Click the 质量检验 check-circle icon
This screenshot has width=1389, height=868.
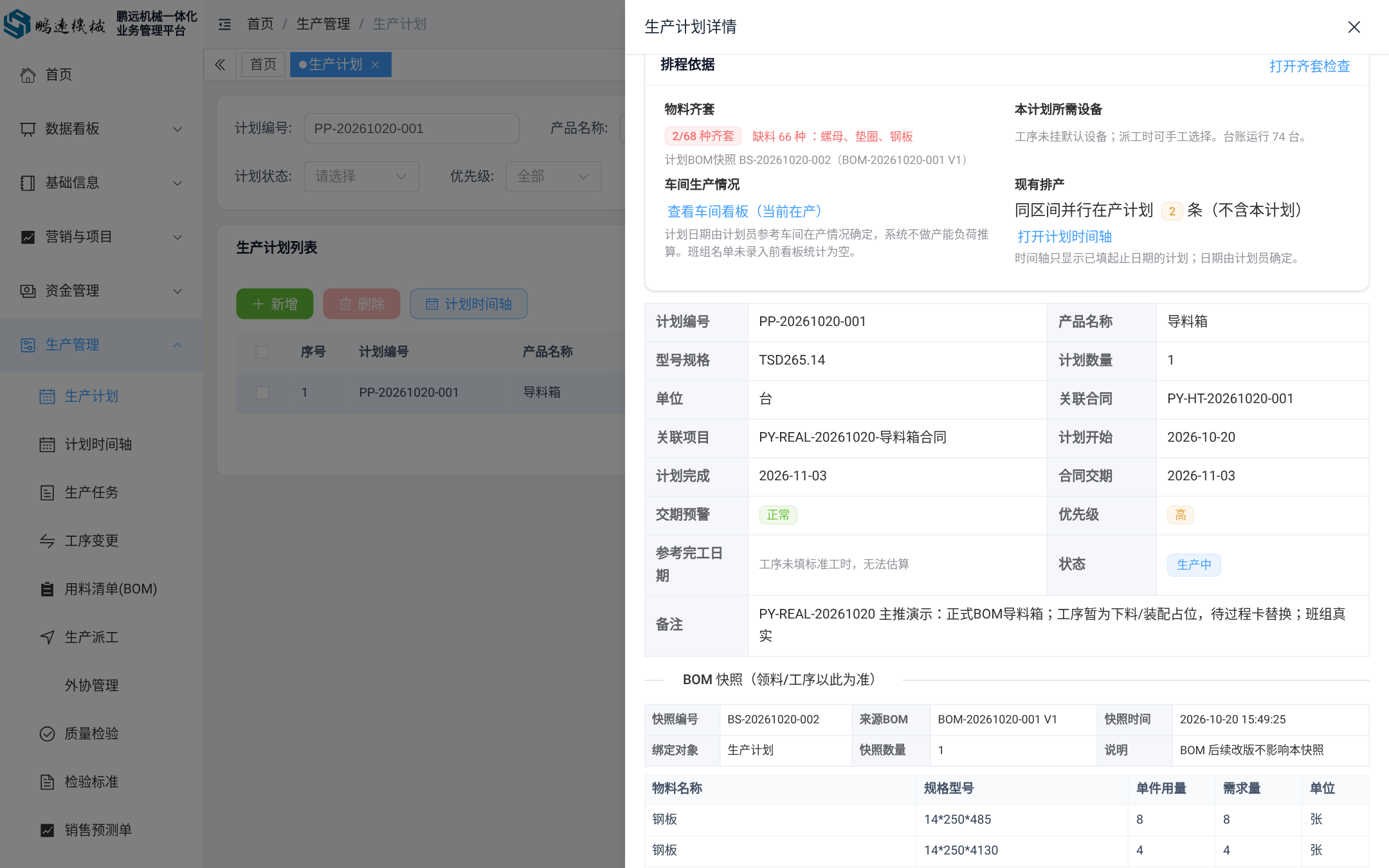tap(47, 734)
